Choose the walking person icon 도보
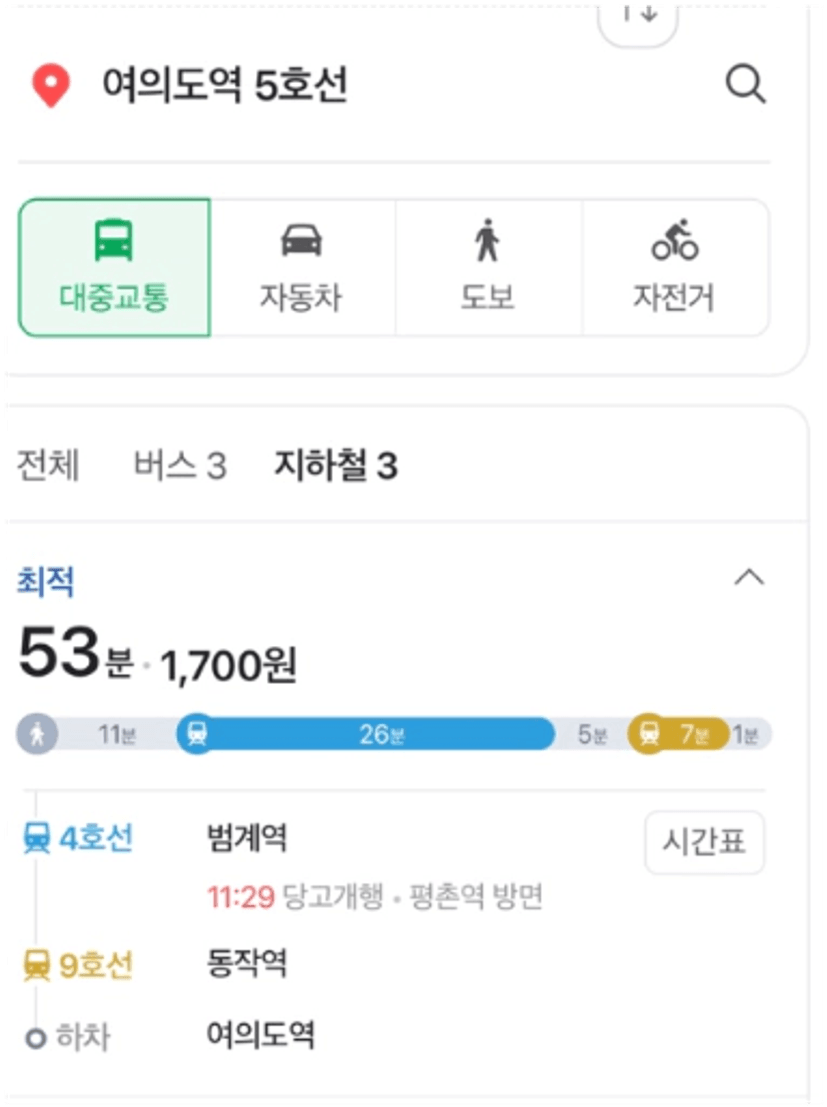 487,240
